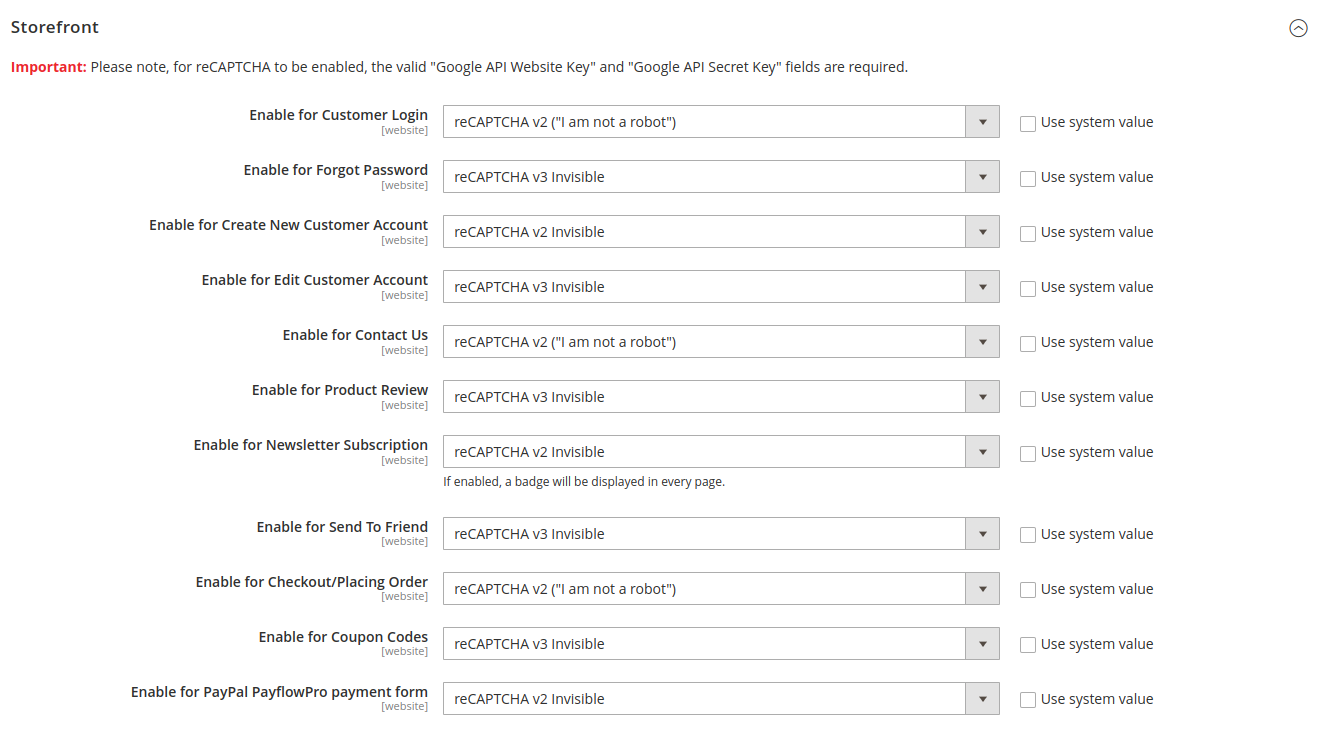The width and height of the screenshot is (1334, 741).
Task: Click the Enable for Contact Us label
Action: pos(355,335)
